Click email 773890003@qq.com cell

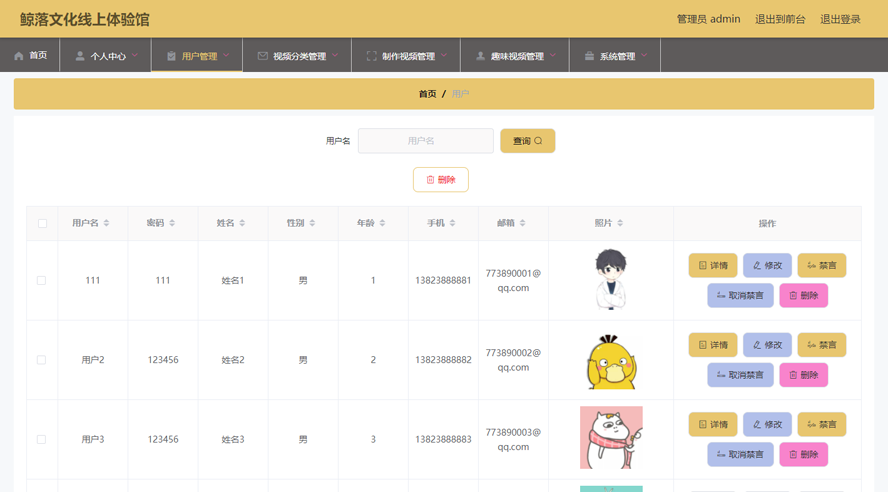pos(513,439)
